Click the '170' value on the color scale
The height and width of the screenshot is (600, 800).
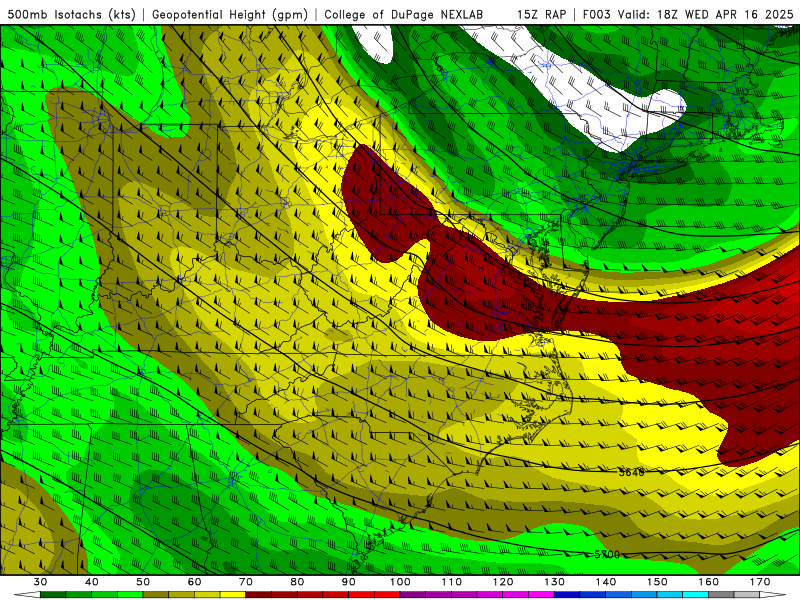point(760,582)
